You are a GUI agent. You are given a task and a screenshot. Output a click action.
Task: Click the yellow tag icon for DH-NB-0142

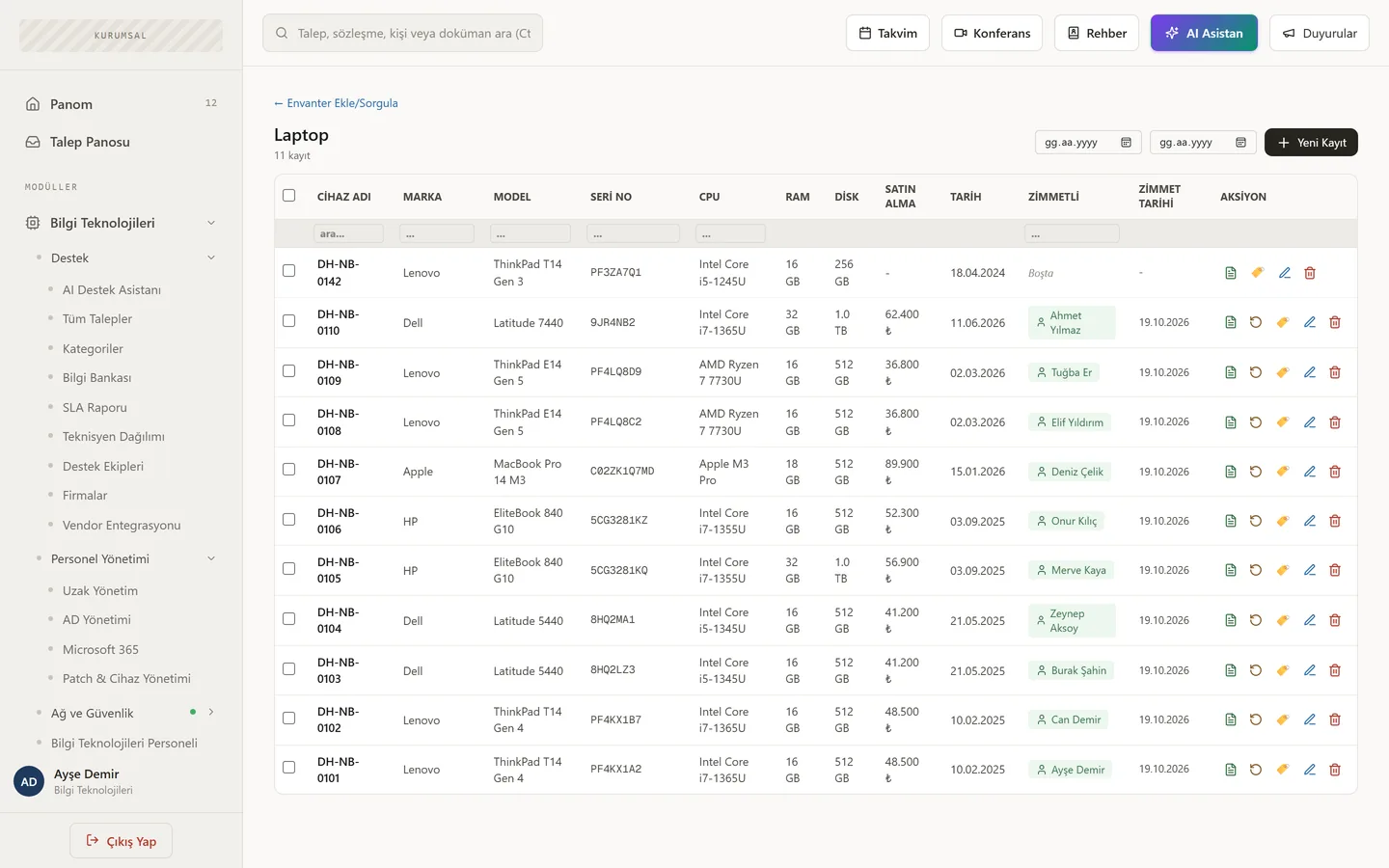click(x=1258, y=273)
